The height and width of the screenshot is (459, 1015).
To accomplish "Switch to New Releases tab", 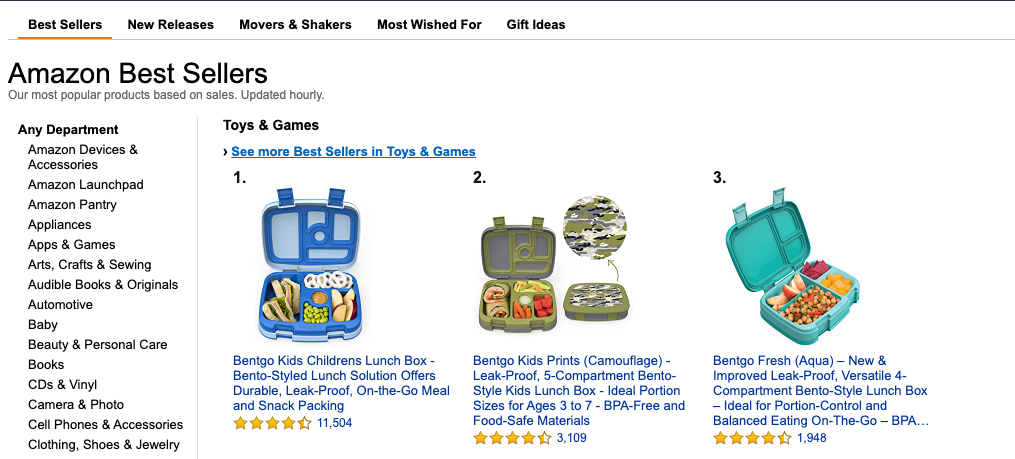I will 170,24.
